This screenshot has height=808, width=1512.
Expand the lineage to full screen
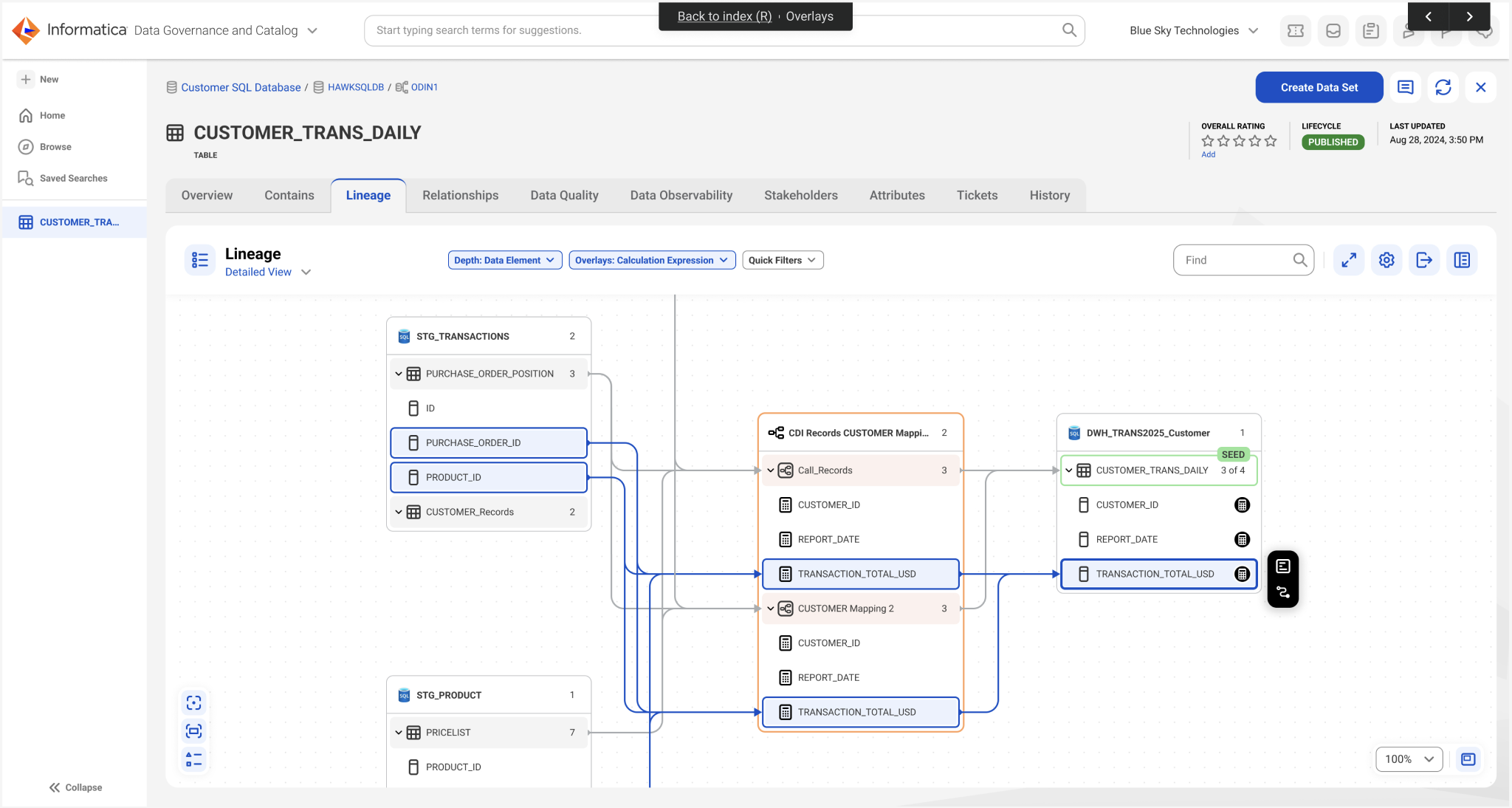[1349, 260]
